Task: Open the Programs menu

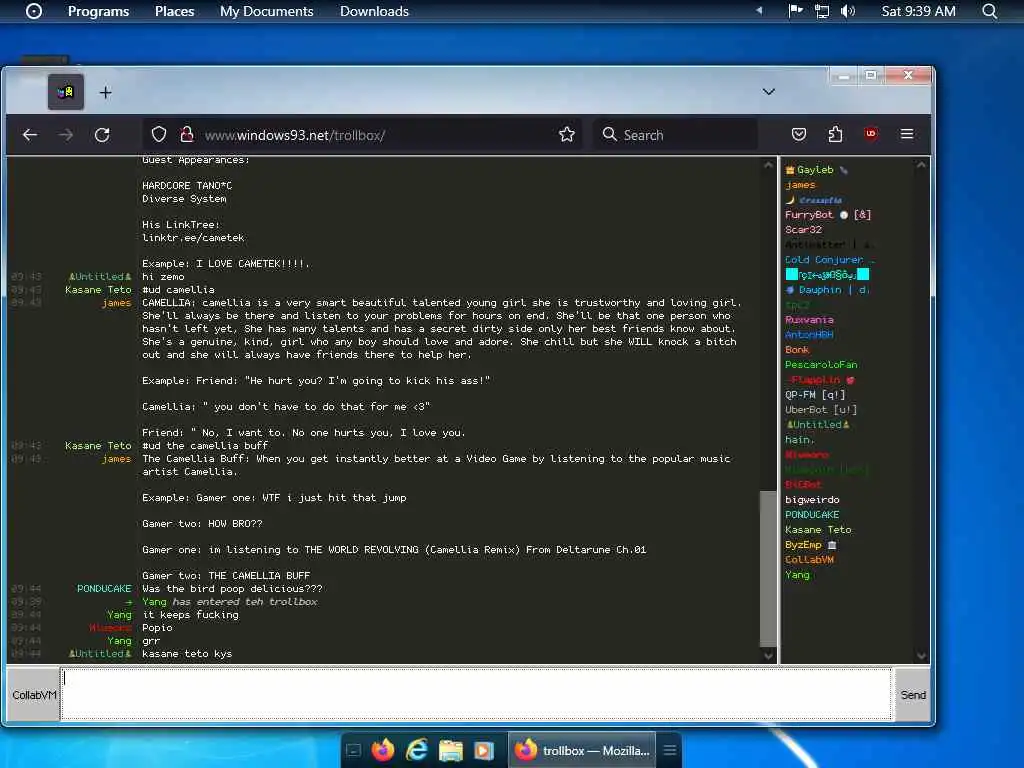Action: [99, 11]
